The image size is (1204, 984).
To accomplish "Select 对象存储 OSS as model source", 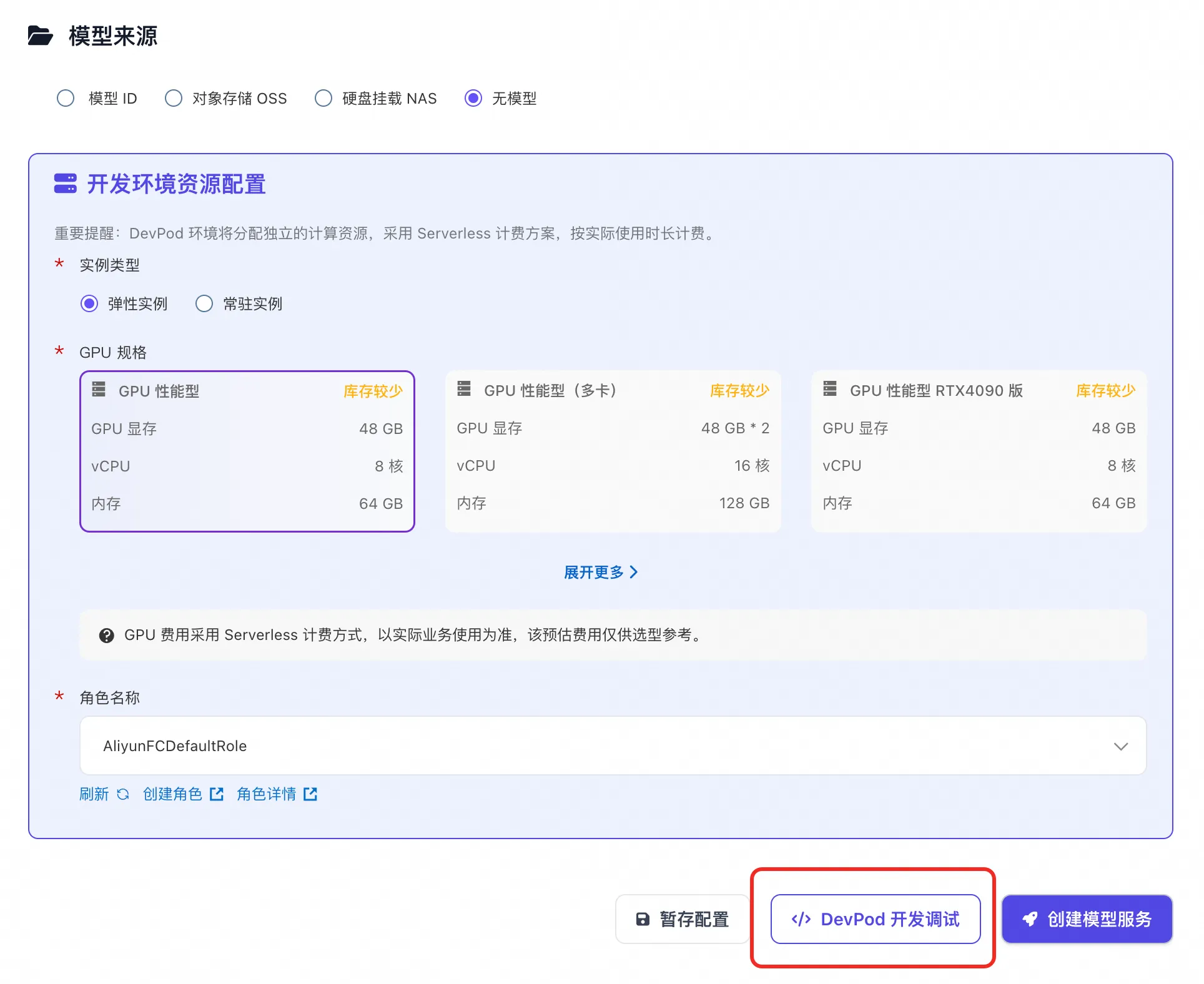I will click(x=174, y=99).
